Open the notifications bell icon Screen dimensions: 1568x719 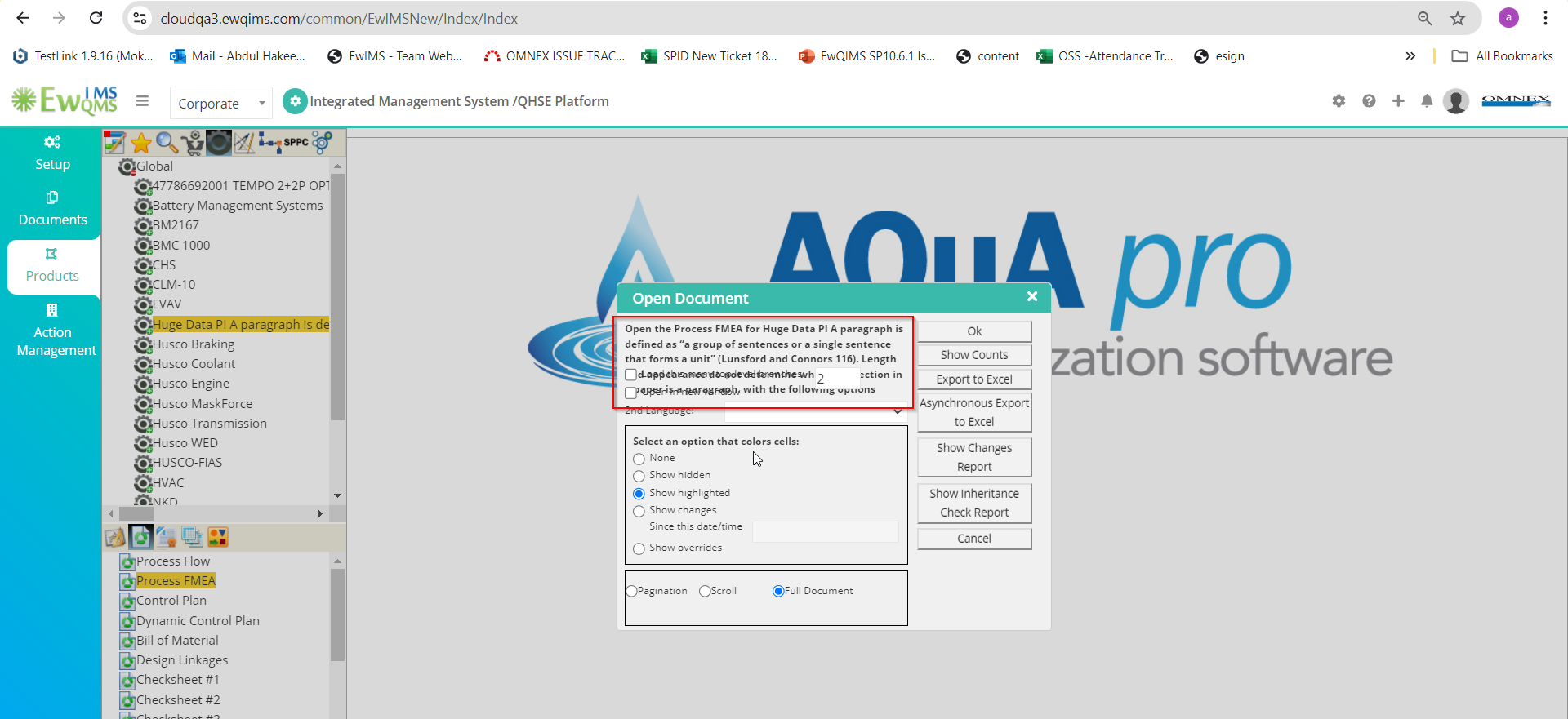pyautogui.click(x=1427, y=101)
